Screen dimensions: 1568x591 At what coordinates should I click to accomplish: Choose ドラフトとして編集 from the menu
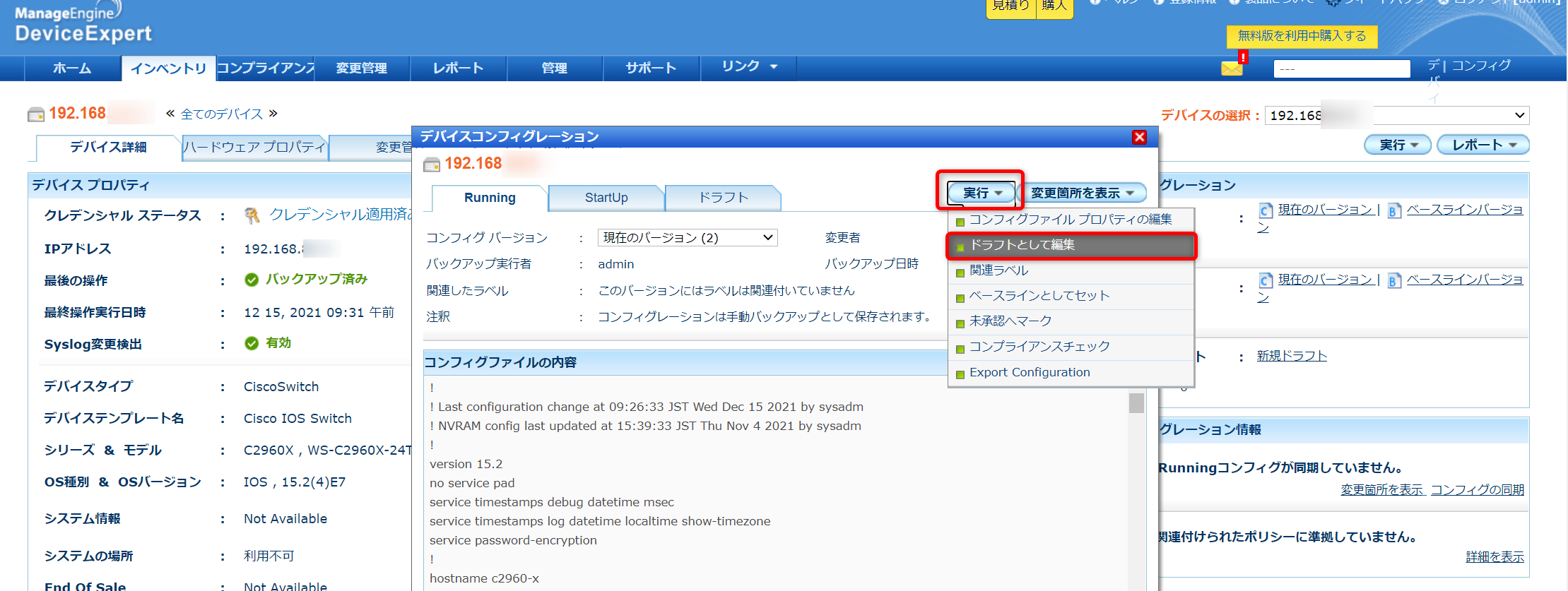(1071, 245)
